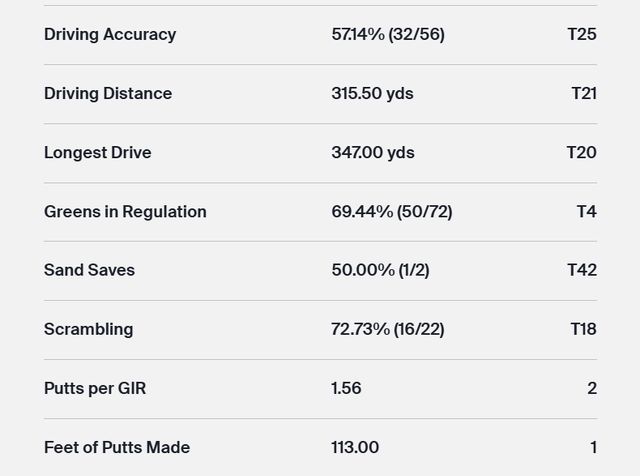Click the T20 rank for Longest Drive

[581, 152]
